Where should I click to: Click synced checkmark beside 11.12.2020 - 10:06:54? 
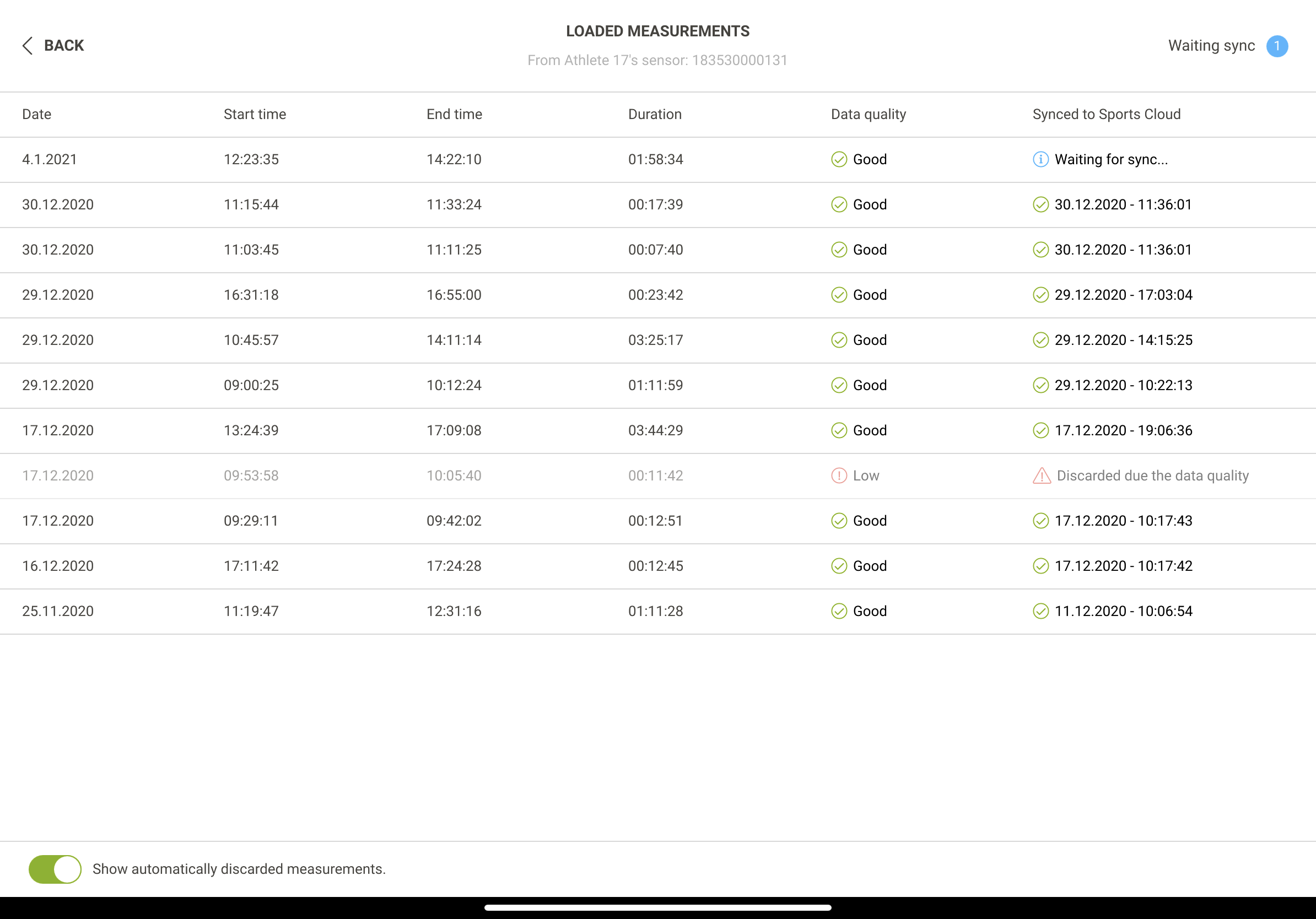pos(1040,612)
